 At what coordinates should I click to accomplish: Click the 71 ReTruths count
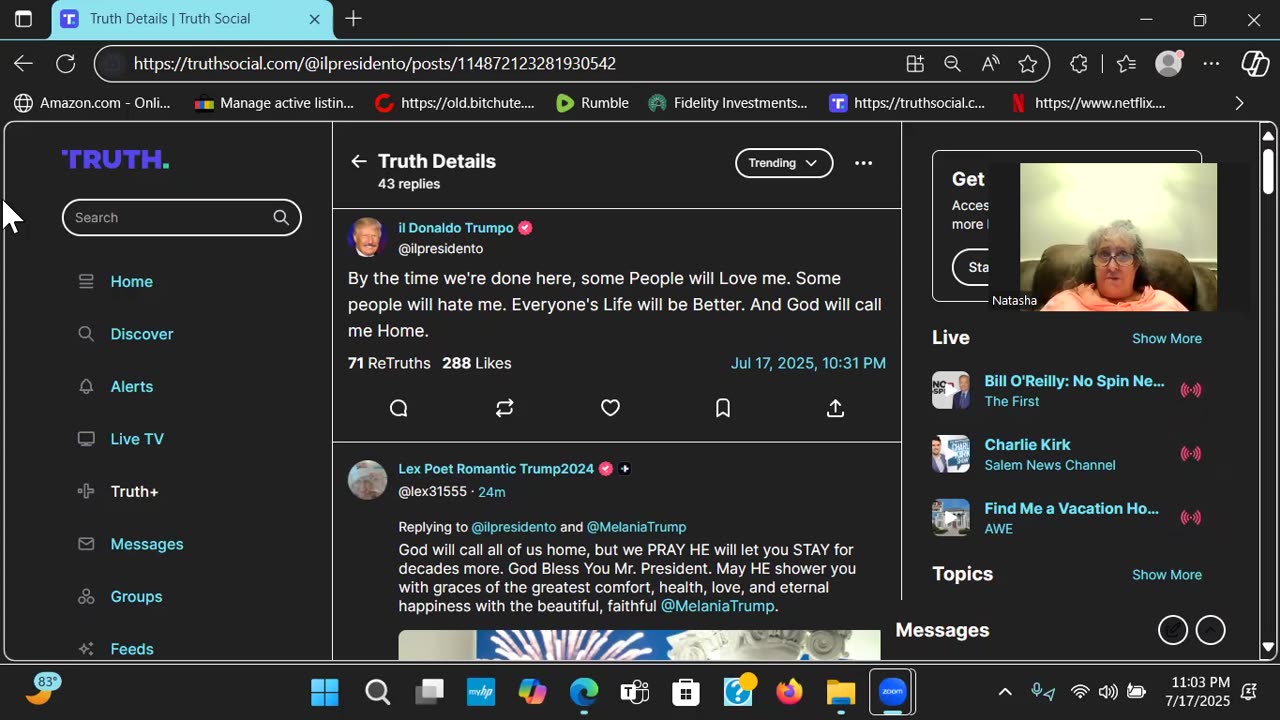point(389,363)
